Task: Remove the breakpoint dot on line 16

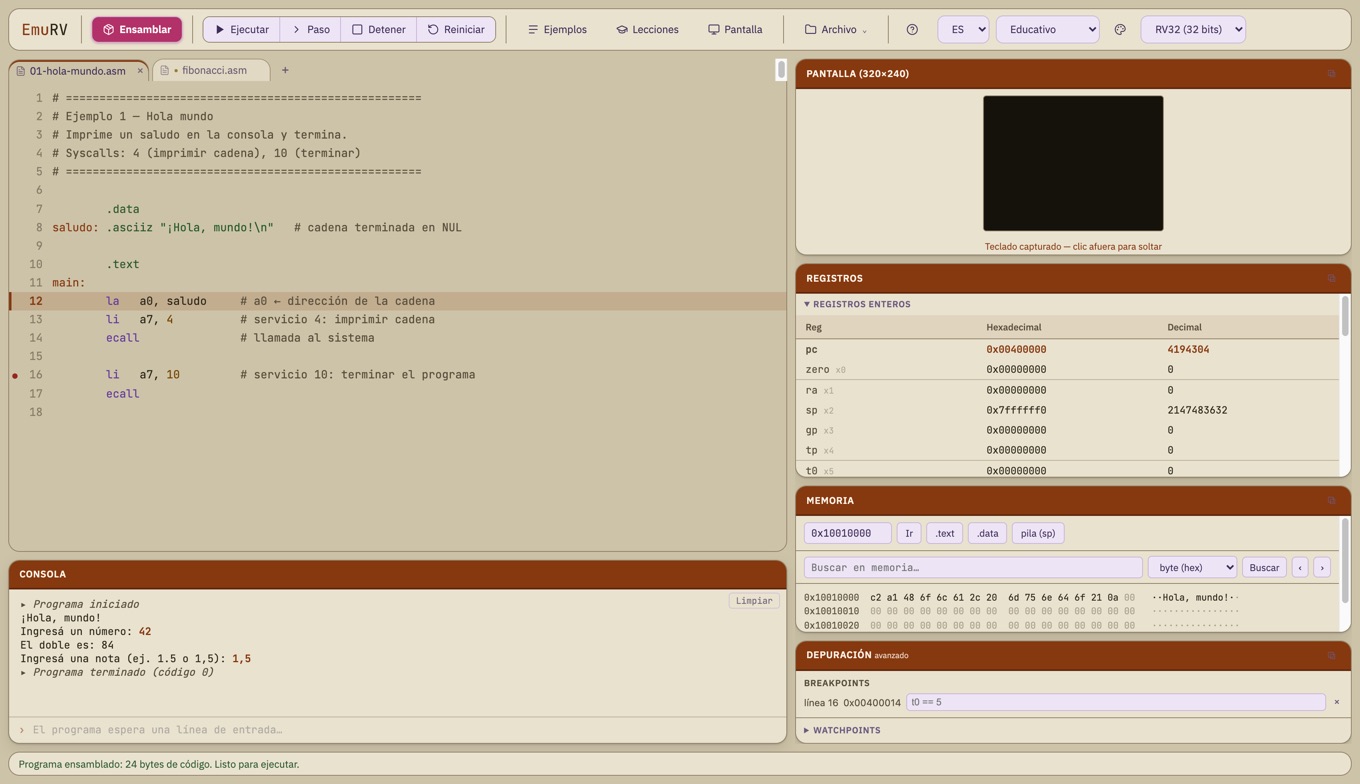Action: pos(15,376)
